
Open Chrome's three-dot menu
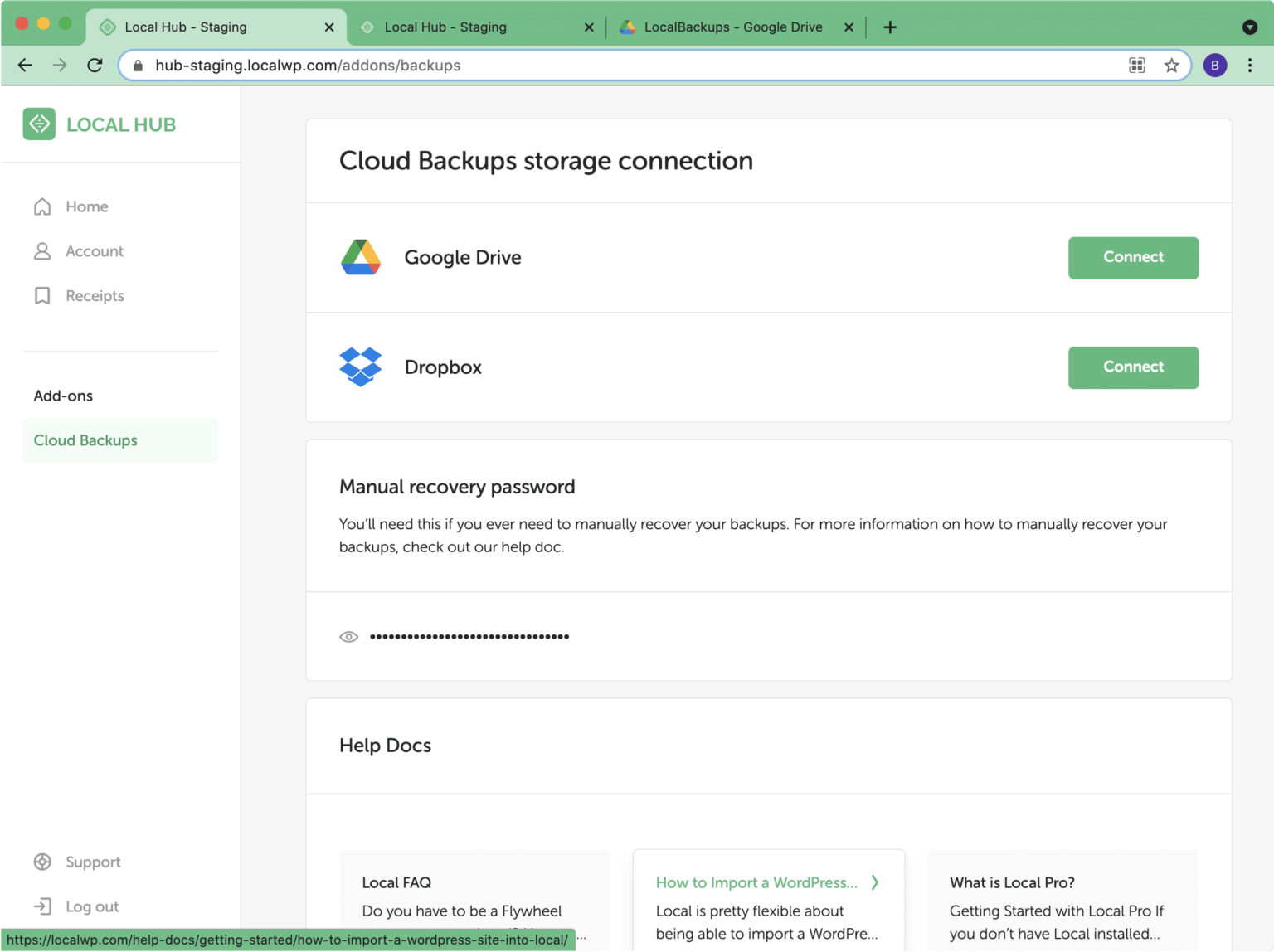click(1250, 65)
